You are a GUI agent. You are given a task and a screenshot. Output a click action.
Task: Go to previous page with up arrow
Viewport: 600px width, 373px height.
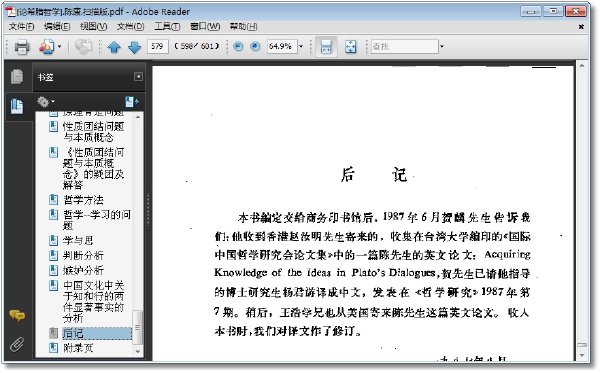click(114, 47)
